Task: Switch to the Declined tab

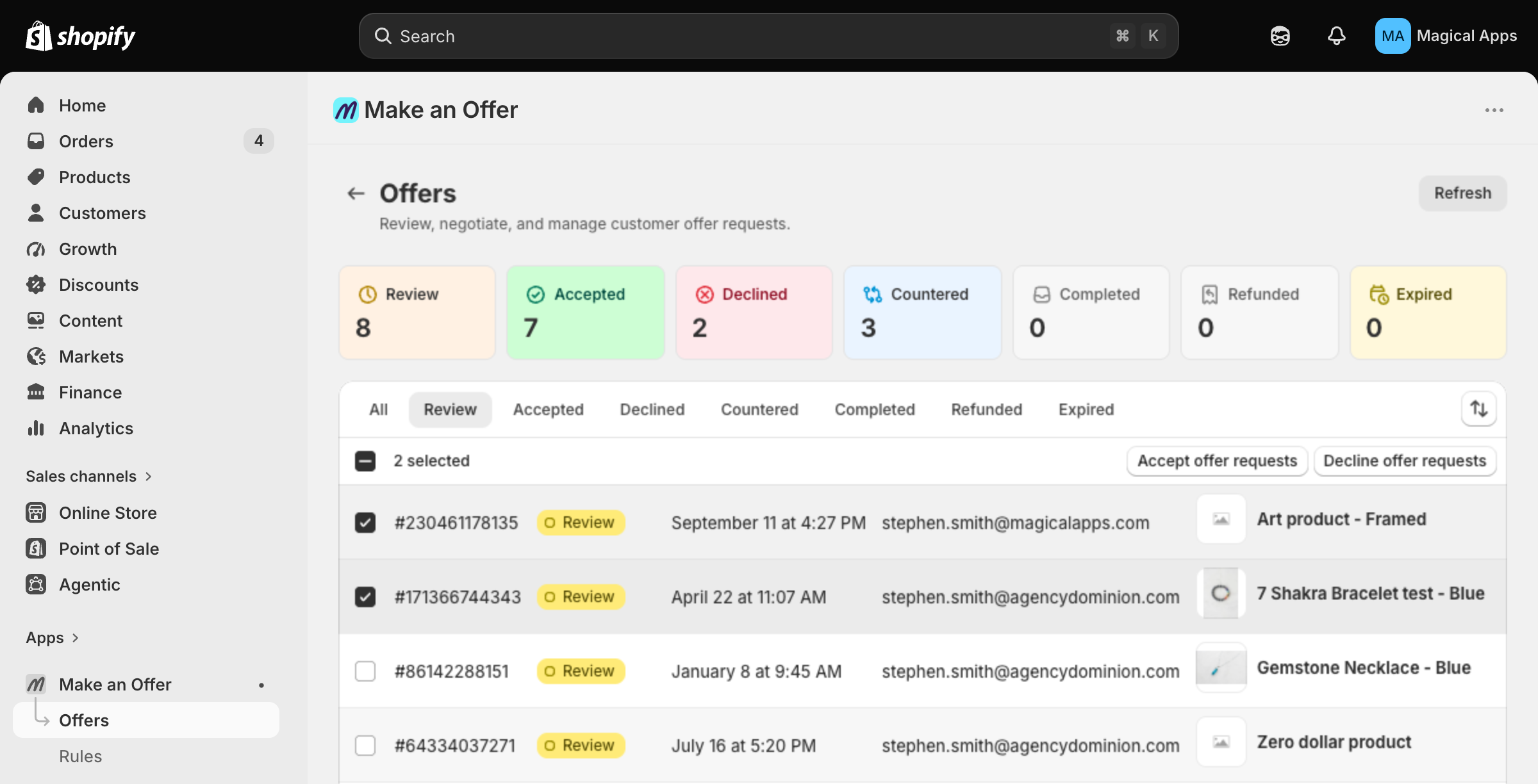Action: tap(652, 409)
